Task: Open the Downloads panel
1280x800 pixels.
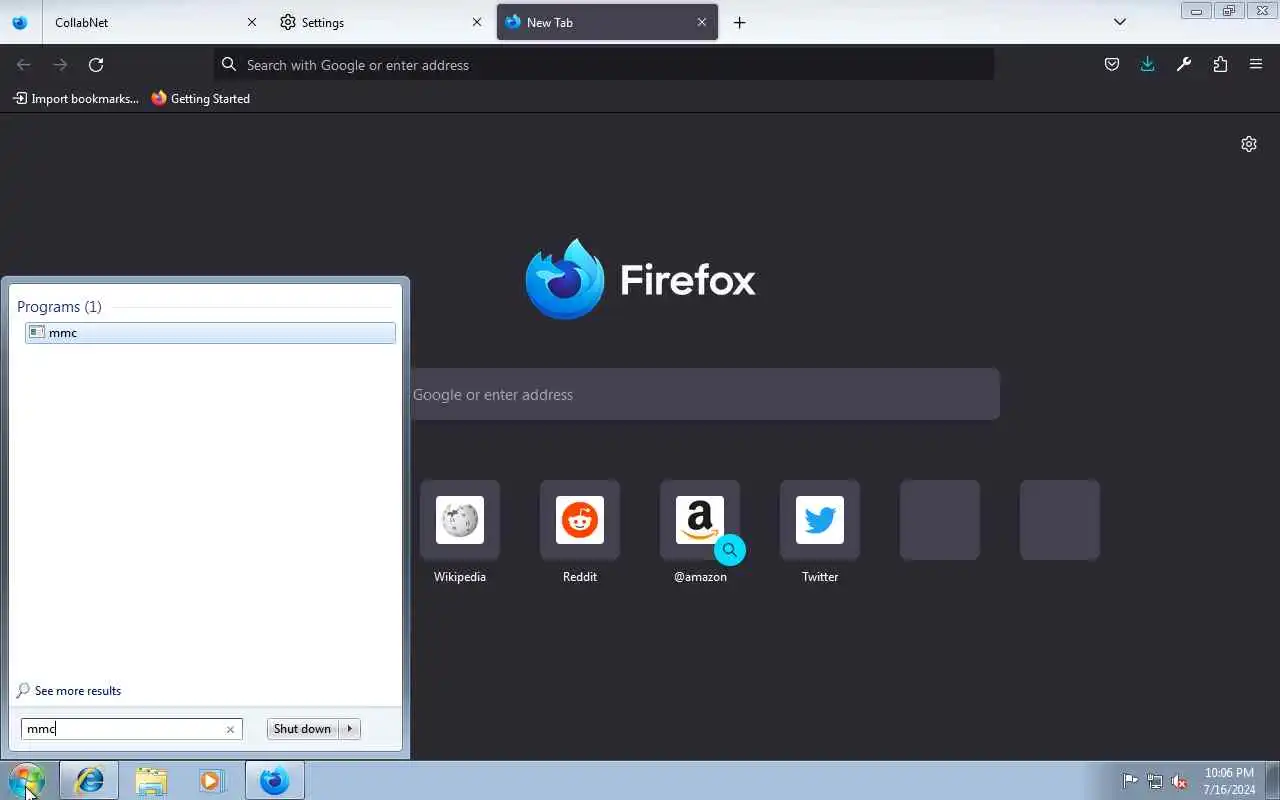Action: coord(1148,65)
